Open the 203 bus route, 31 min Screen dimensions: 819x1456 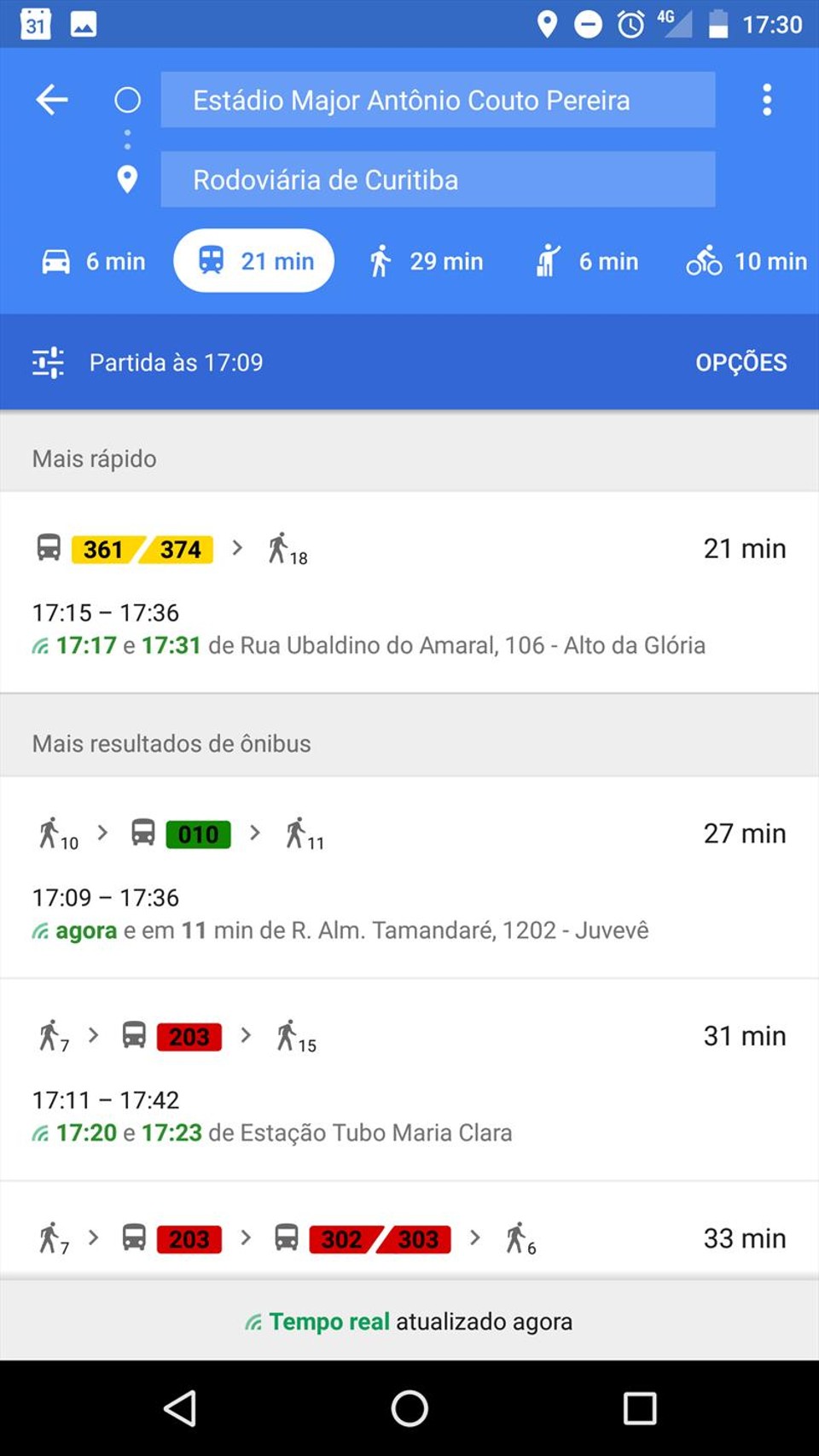[409, 1080]
